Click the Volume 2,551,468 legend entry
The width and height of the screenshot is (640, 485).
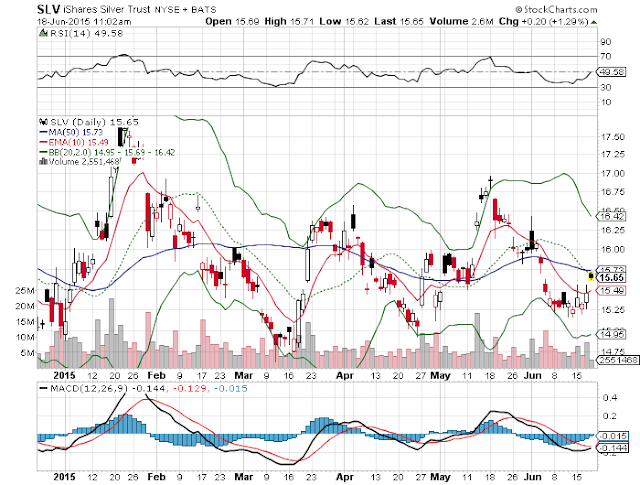coord(80,162)
